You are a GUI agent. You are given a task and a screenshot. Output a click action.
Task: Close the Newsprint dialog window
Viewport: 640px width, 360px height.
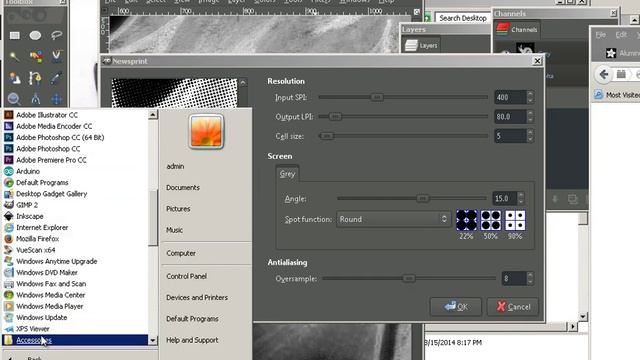tap(538, 61)
